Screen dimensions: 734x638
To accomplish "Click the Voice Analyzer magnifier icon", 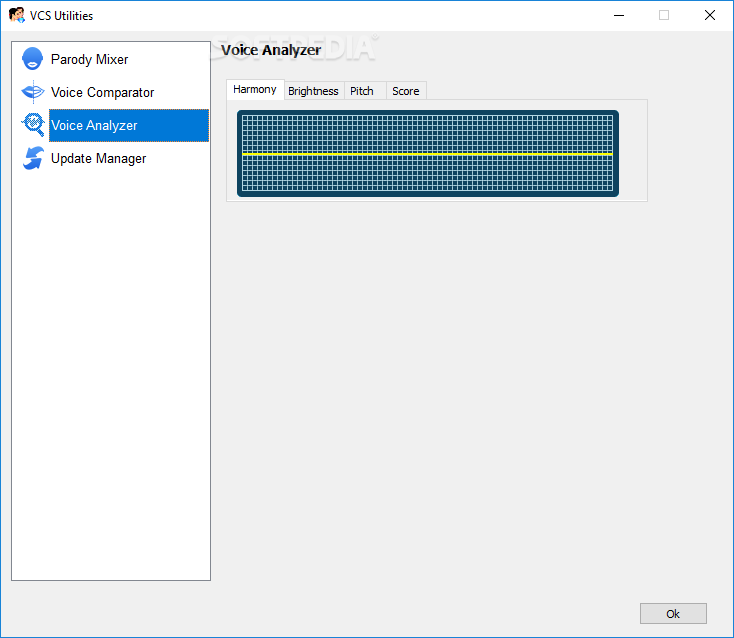I will (33, 125).
